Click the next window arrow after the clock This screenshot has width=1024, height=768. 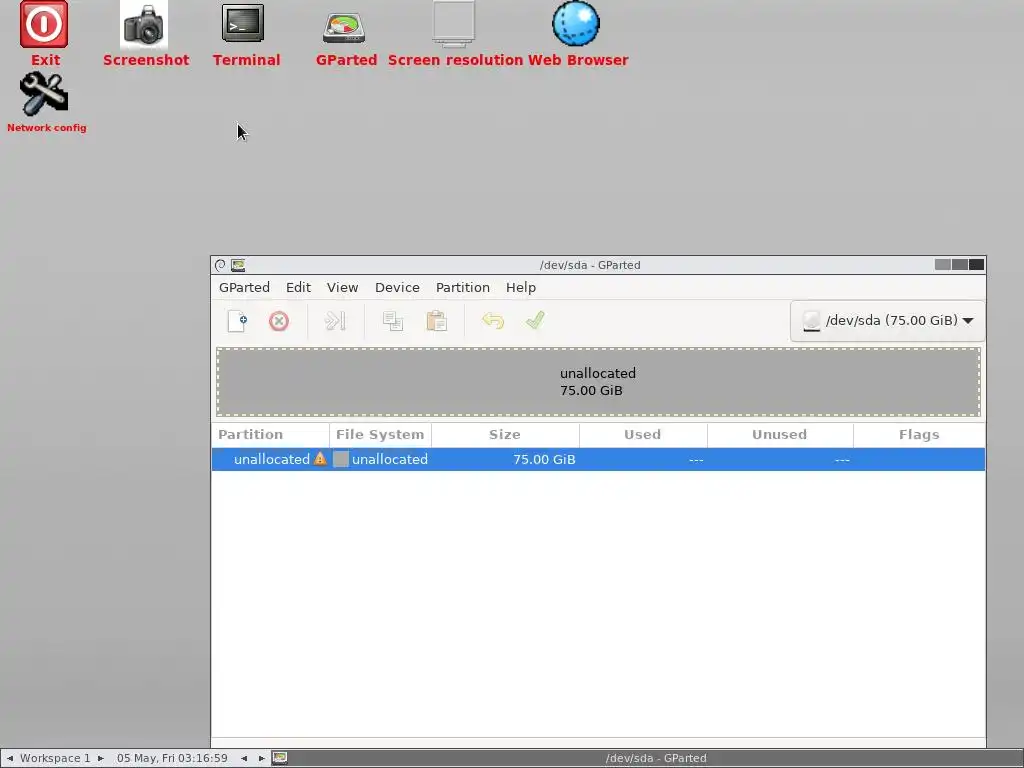(x=261, y=758)
